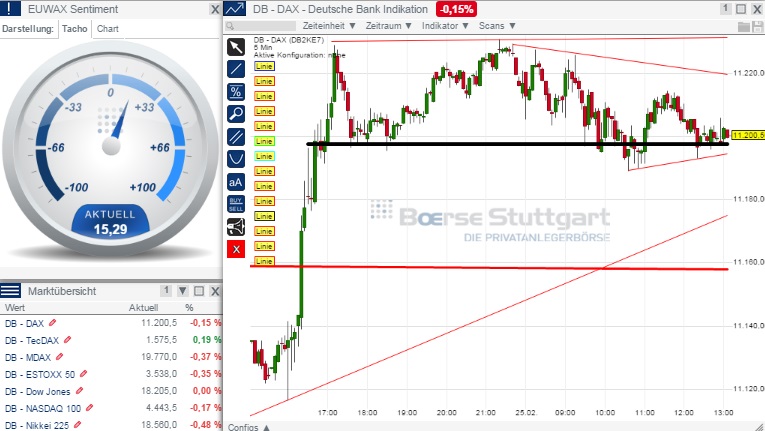Viewport: 765px width, 431px height.
Task: Open the DB - TecDAX row
Action: point(111,340)
